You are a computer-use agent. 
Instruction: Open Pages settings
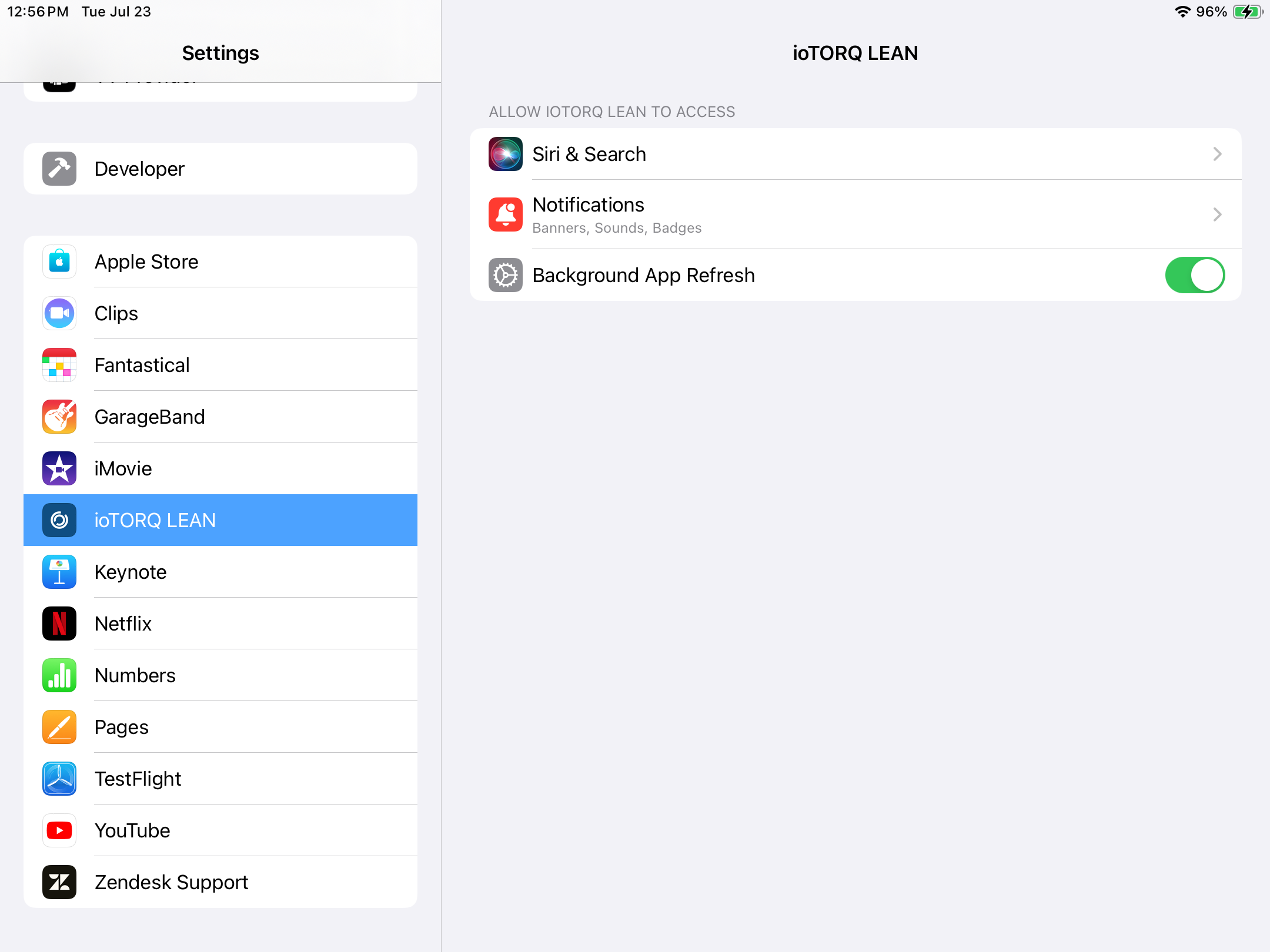pos(220,727)
